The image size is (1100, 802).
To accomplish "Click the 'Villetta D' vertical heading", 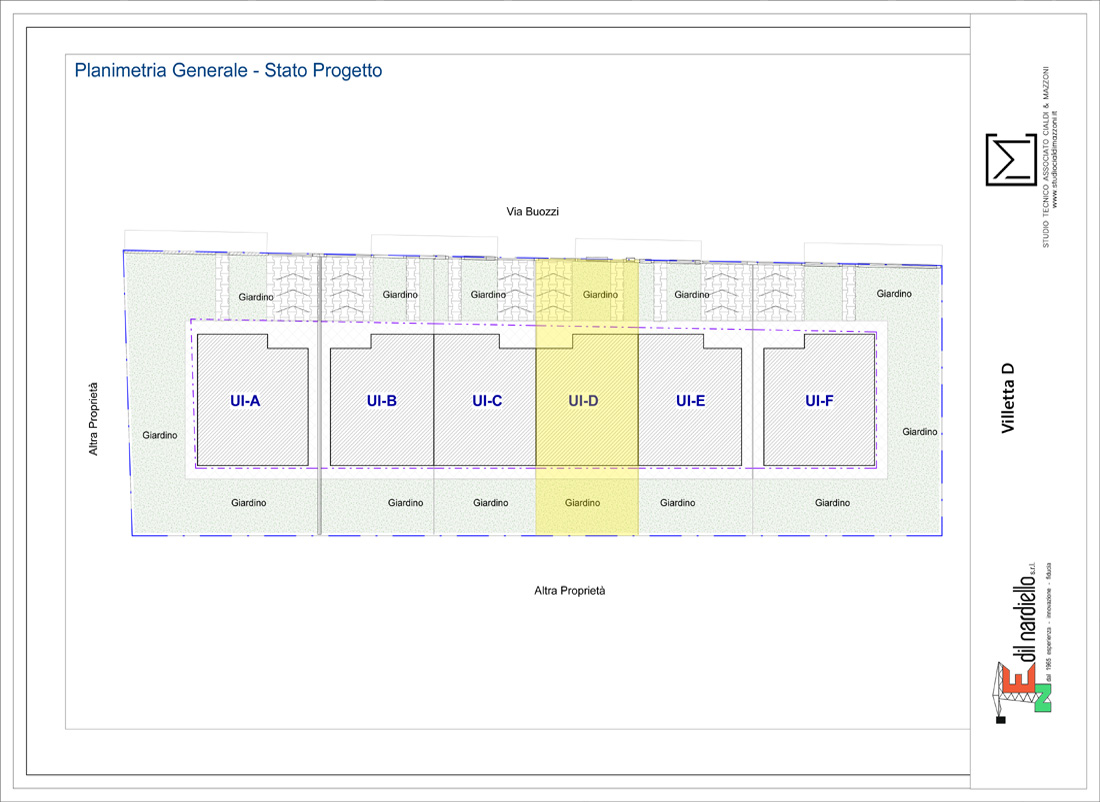I will pos(1007,398).
